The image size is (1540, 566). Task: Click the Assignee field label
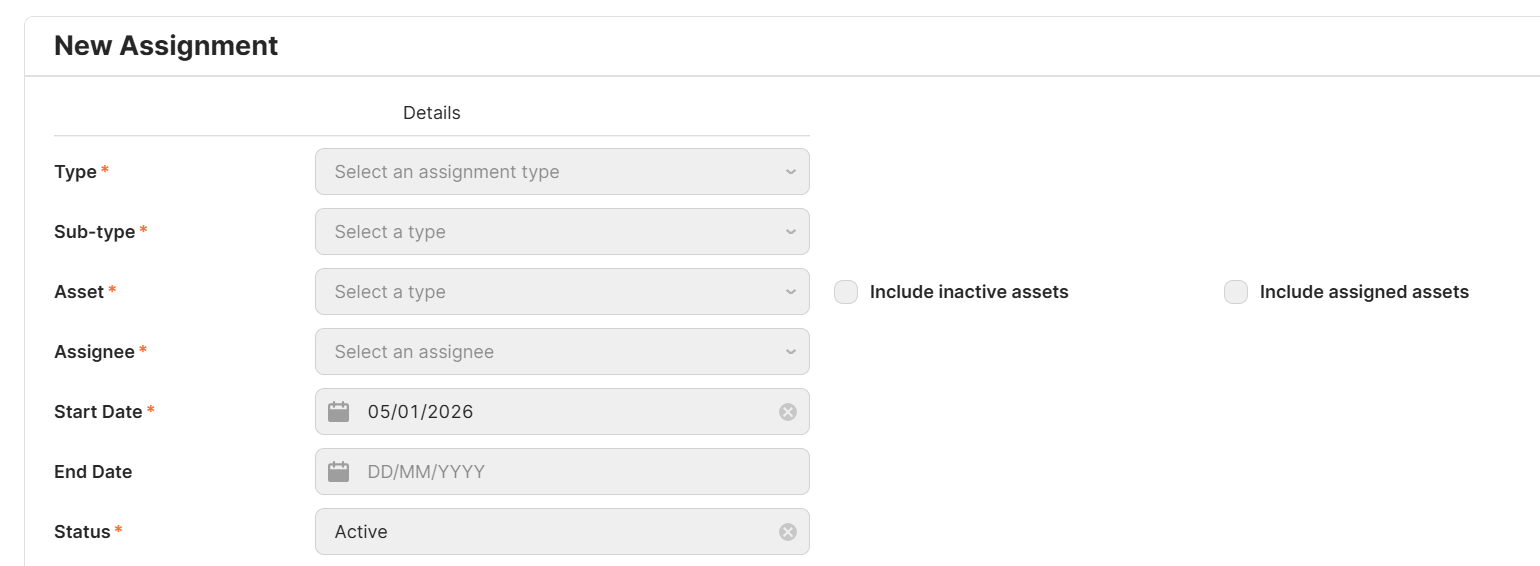click(94, 352)
